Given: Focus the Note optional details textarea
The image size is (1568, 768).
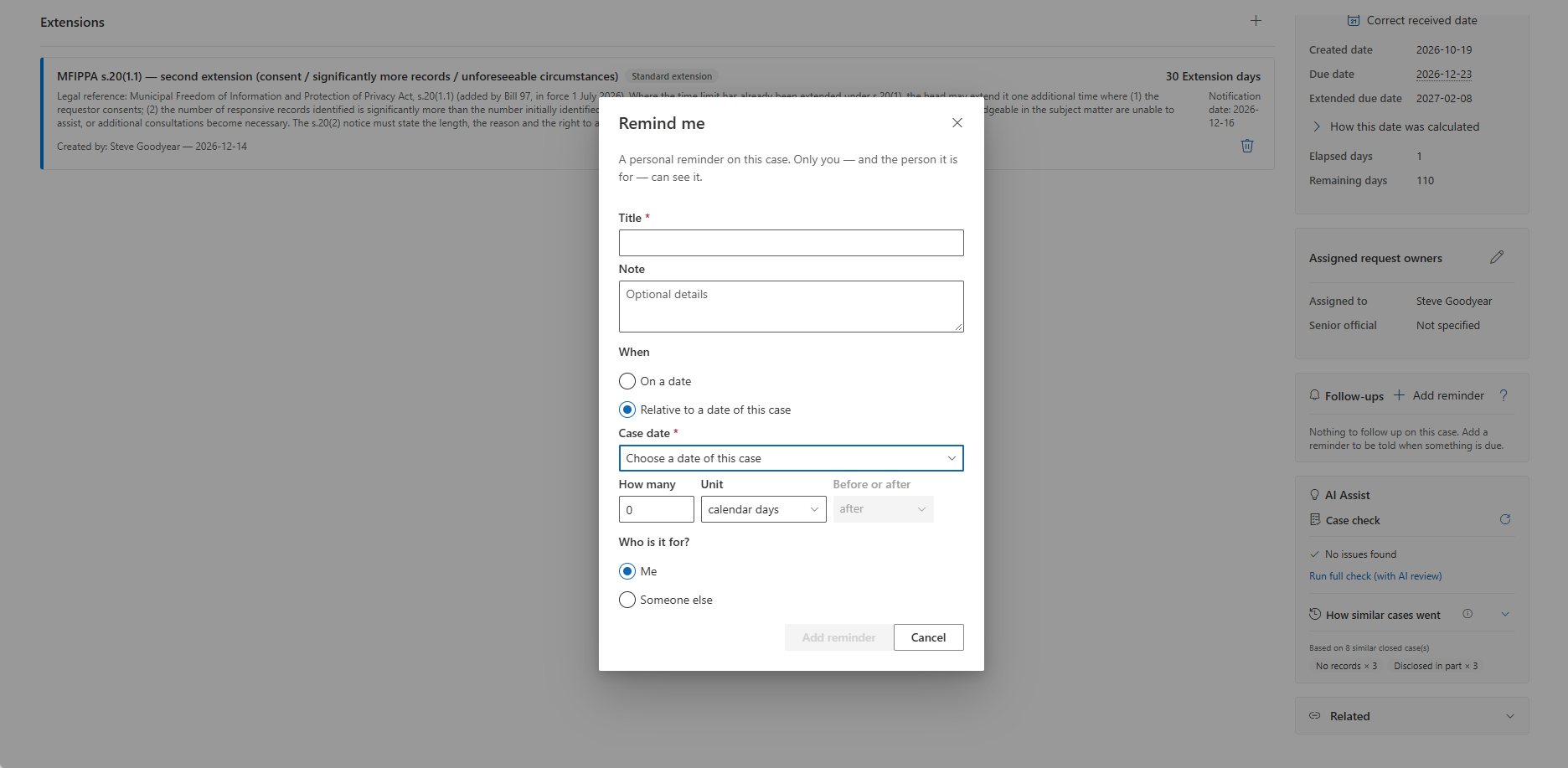Looking at the screenshot, I should [x=791, y=307].
